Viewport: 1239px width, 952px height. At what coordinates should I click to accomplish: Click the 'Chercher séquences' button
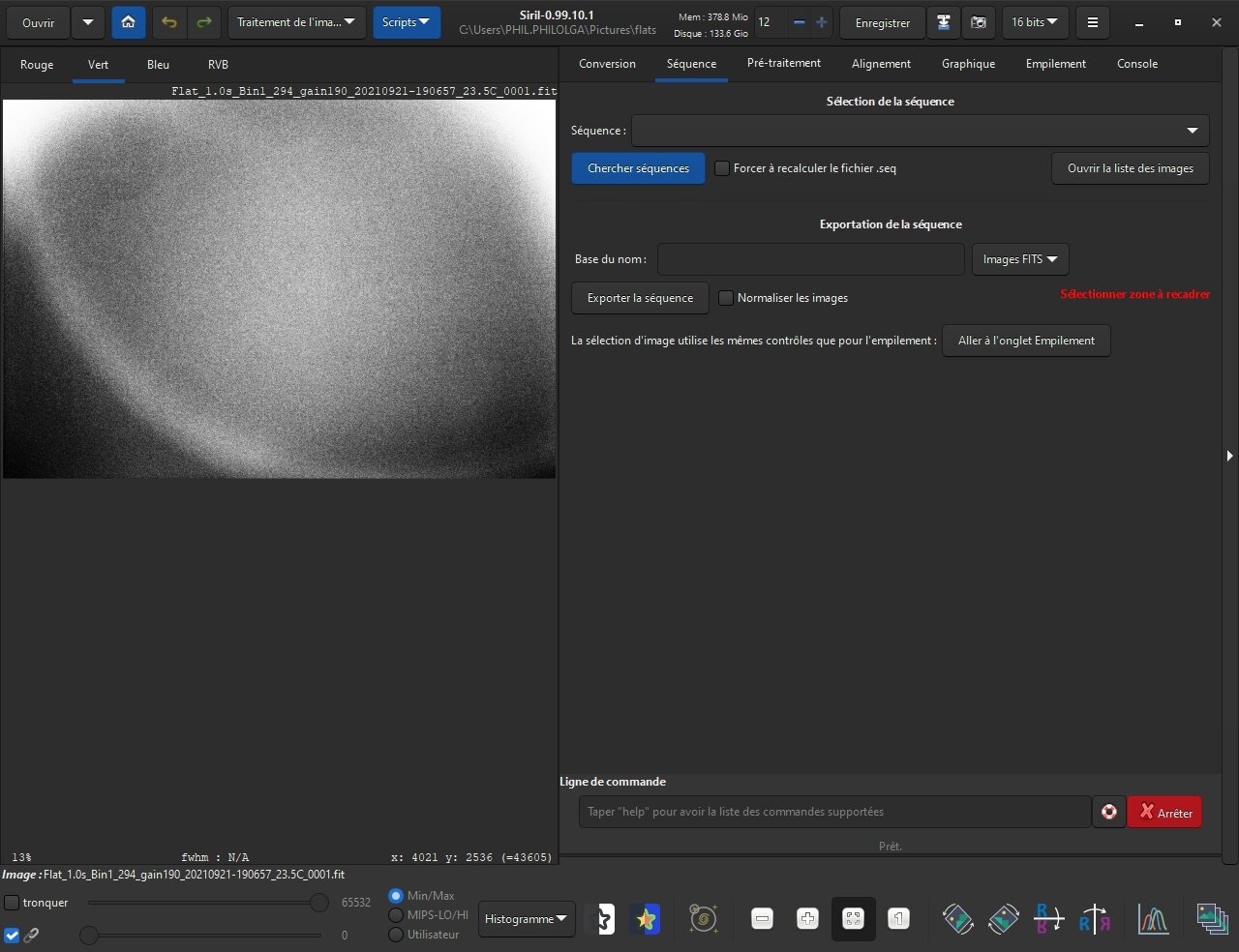pos(638,168)
